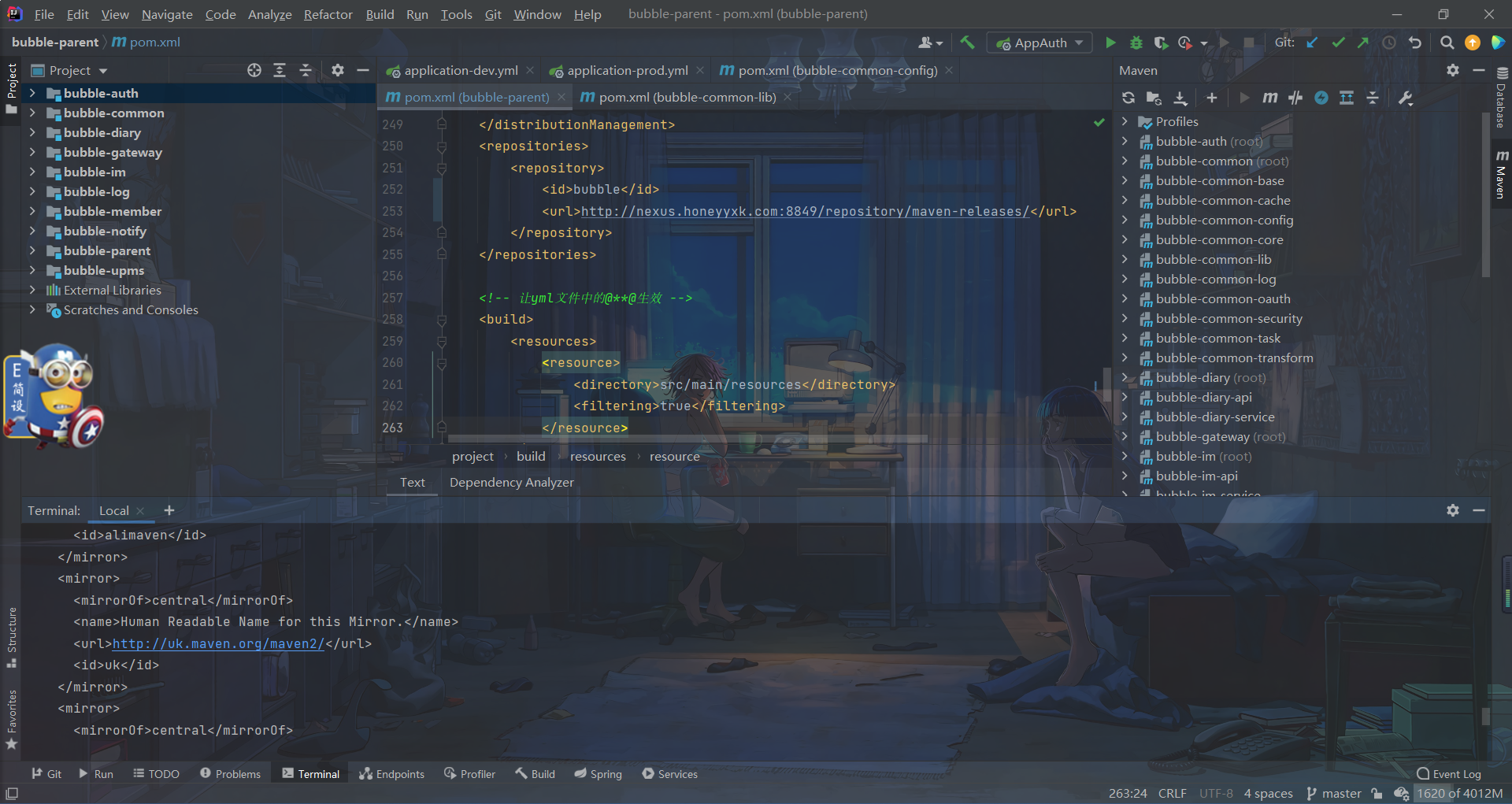Reload All Maven Projects icon

coord(1128,98)
